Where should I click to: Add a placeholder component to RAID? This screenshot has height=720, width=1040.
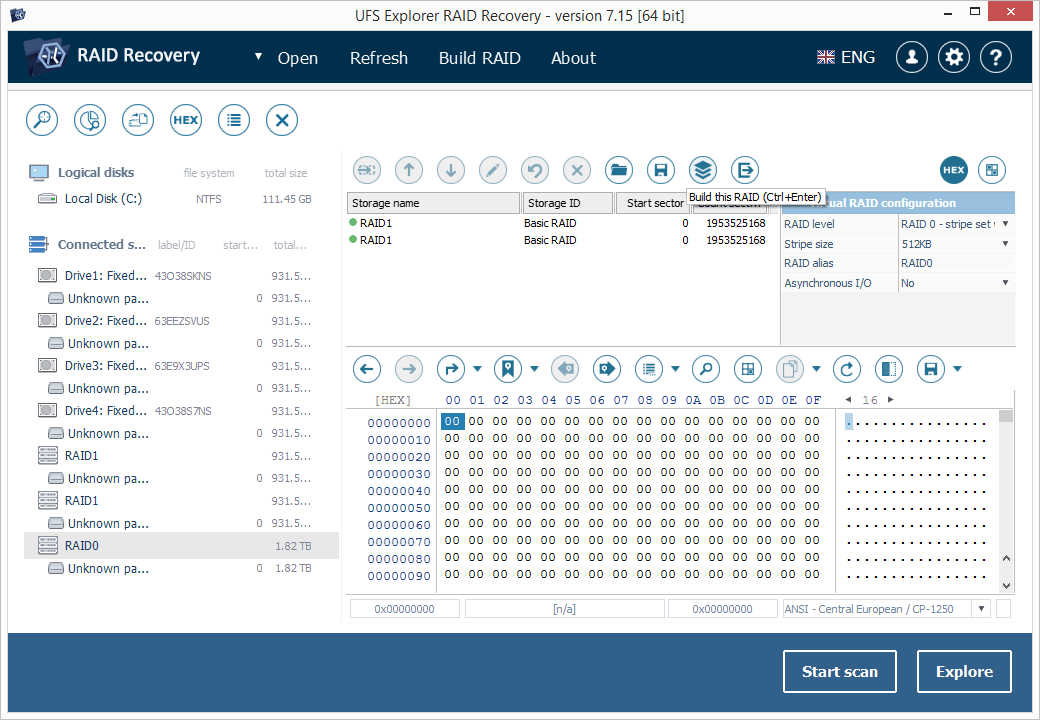coord(367,170)
